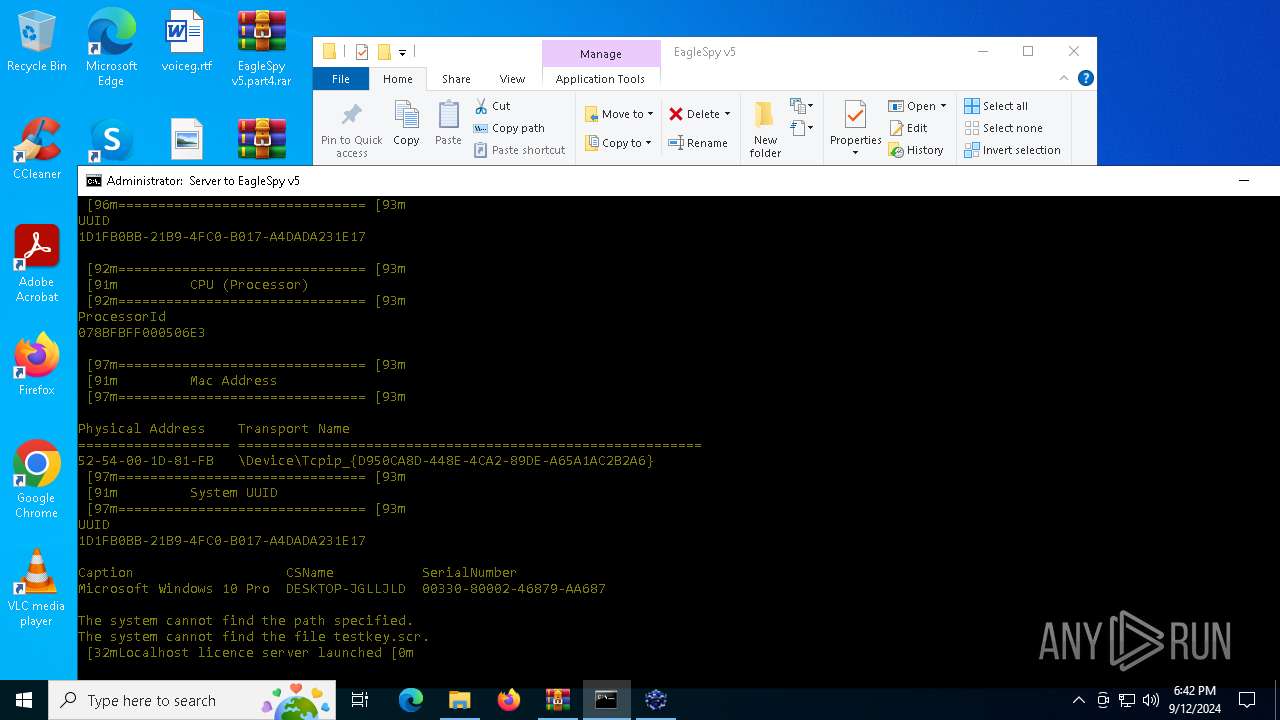The width and height of the screenshot is (1280, 720).
Task: Switch to the View ribbon tab
Action: 512,79
